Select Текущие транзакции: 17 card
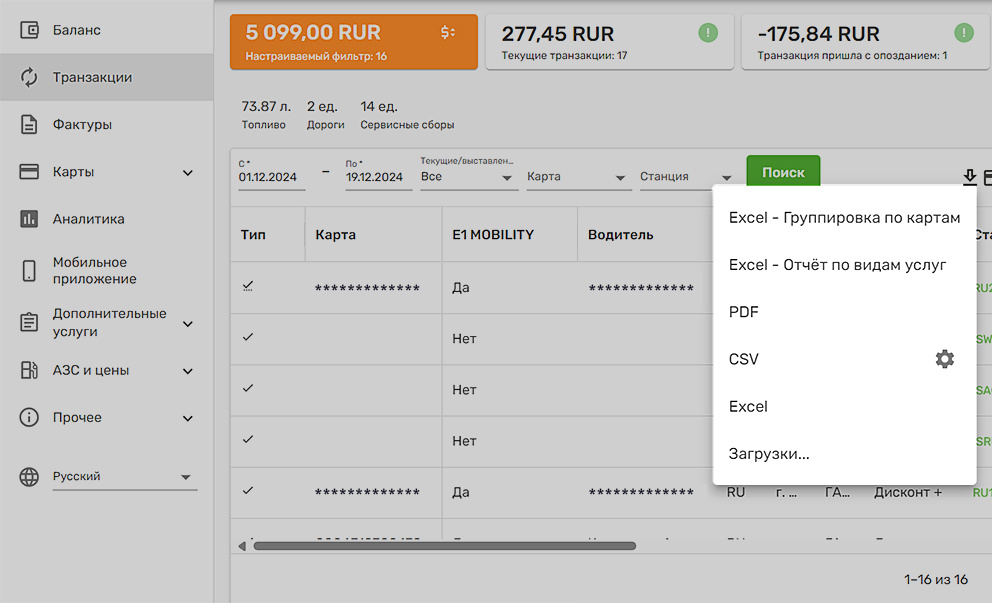This screenshot has height=603, width=992. [x=609, y=42]
